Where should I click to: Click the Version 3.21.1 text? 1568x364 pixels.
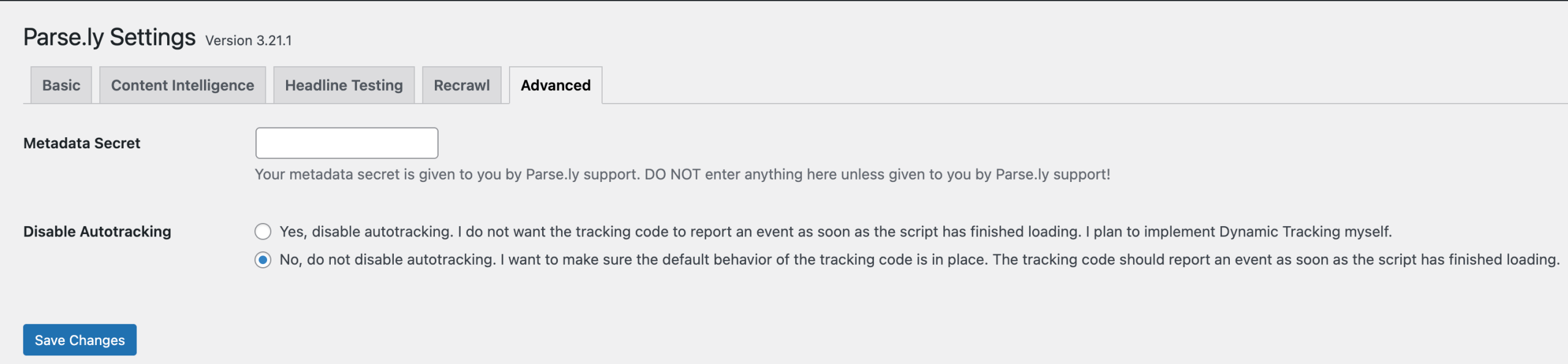coord(249,40)
